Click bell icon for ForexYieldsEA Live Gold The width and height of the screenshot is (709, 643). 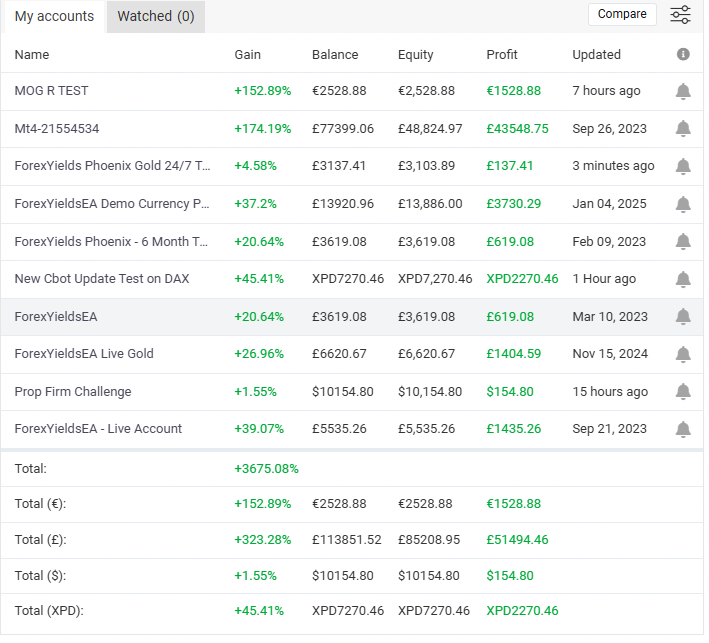pos(683,354)
